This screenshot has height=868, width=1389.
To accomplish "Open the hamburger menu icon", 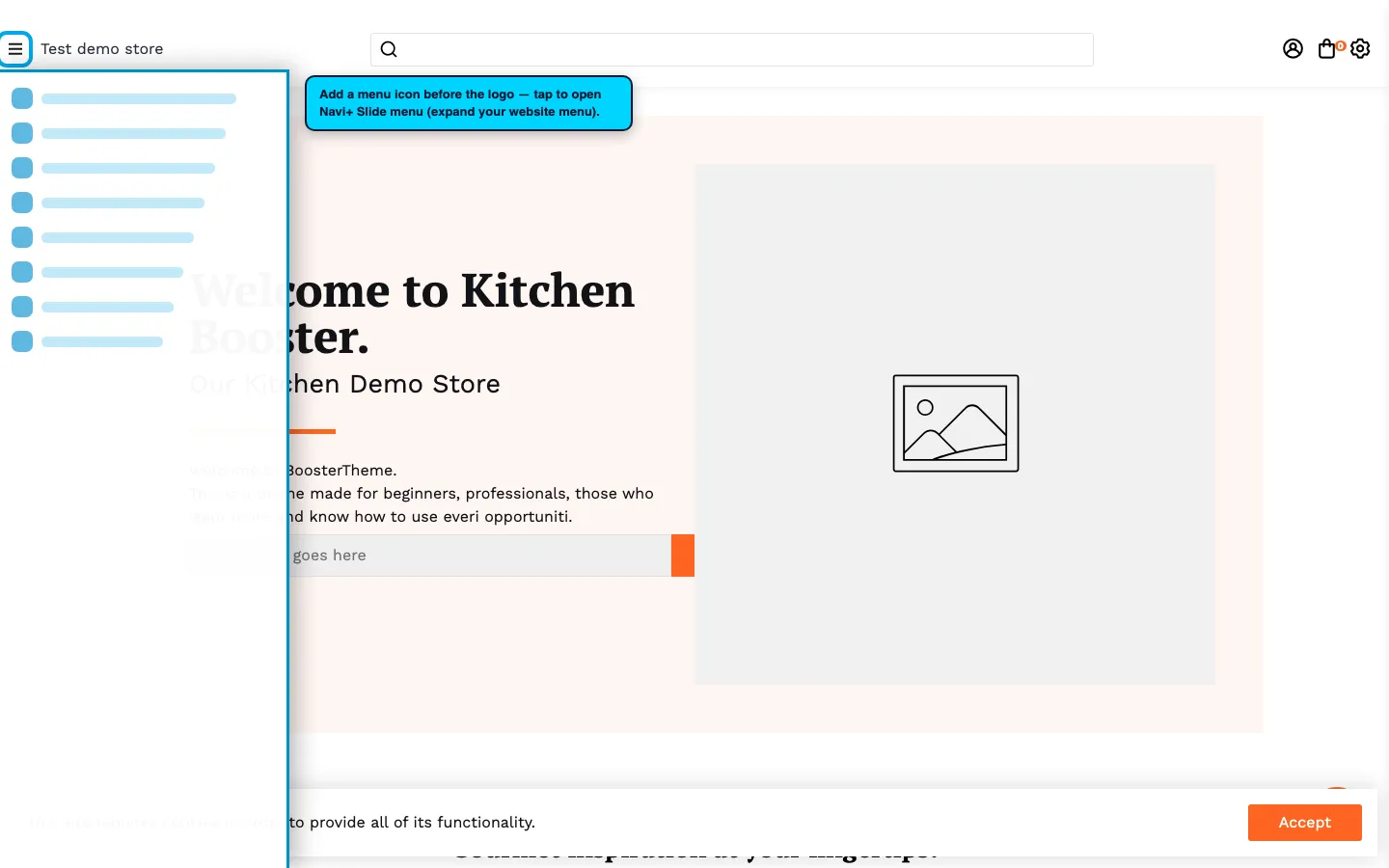I will (15, 49).
